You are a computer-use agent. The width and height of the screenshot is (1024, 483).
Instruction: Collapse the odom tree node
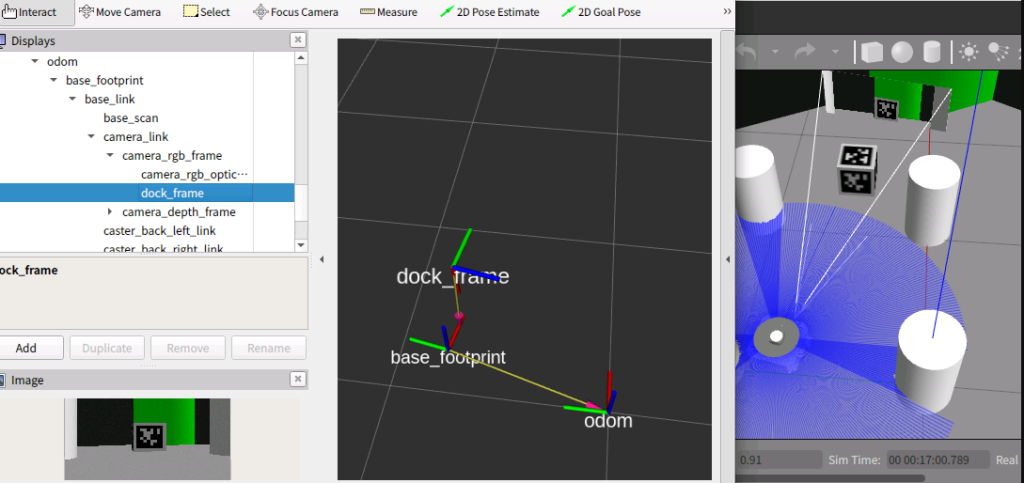35,61
